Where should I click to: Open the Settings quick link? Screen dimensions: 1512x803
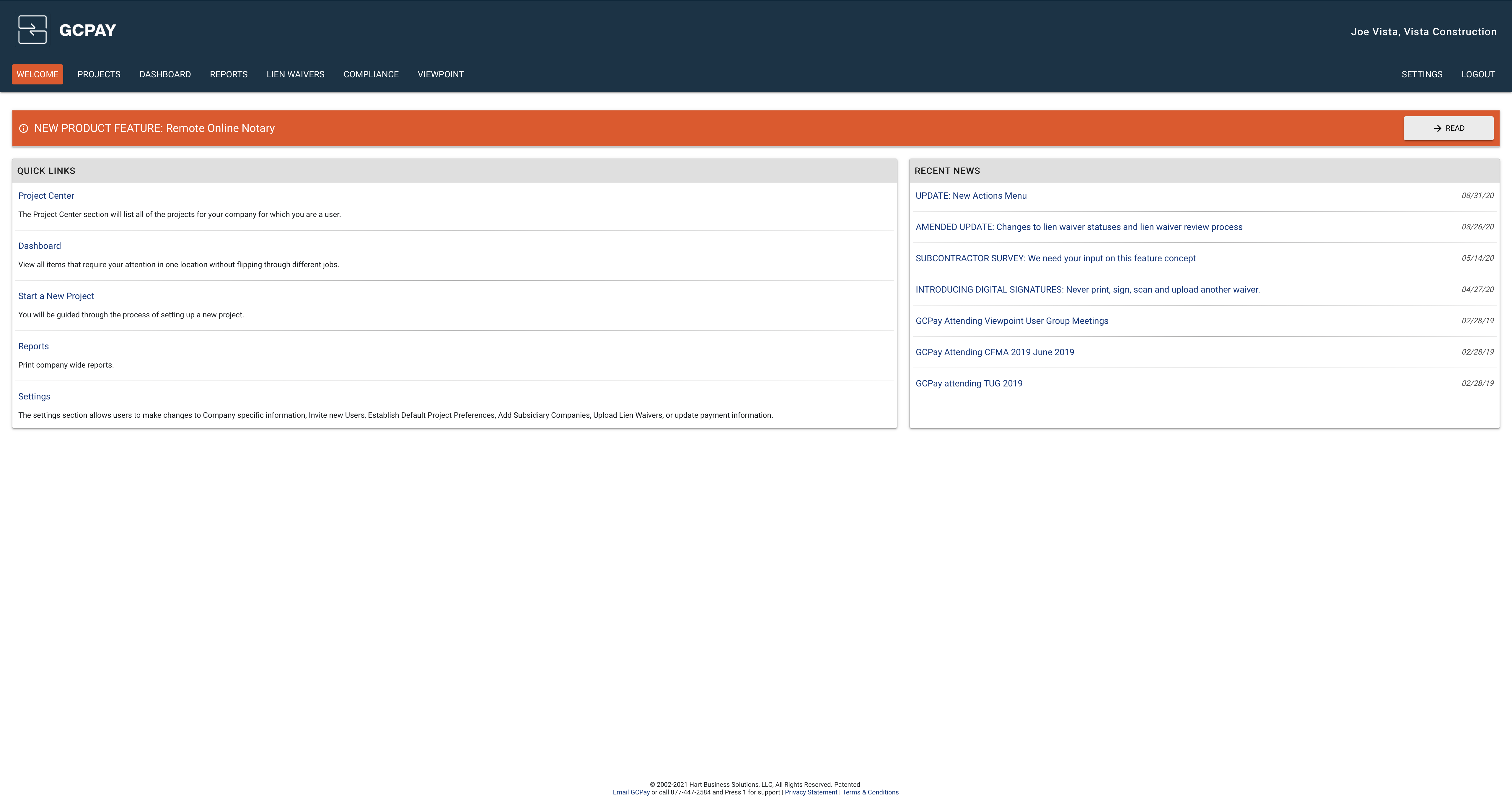34,397
